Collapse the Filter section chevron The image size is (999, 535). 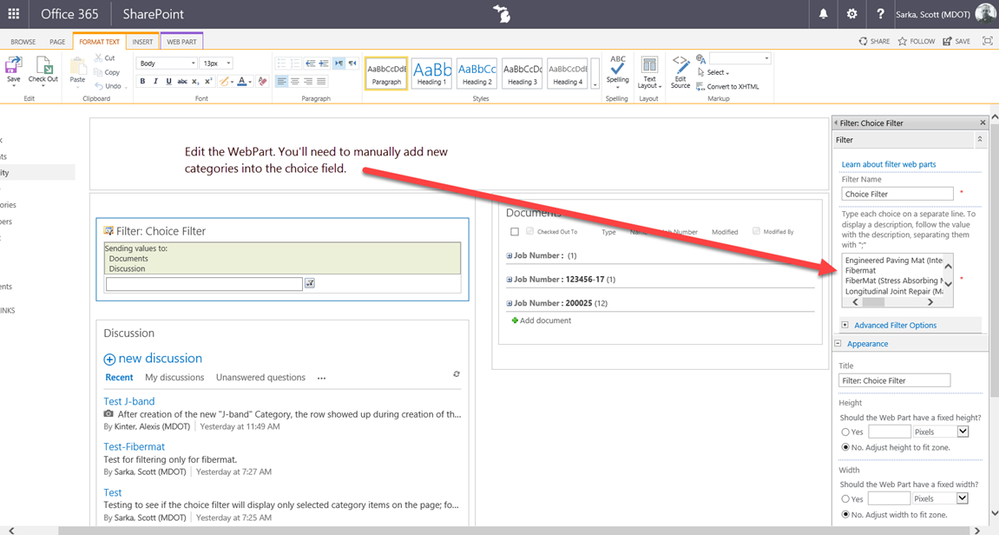point(979,139)
